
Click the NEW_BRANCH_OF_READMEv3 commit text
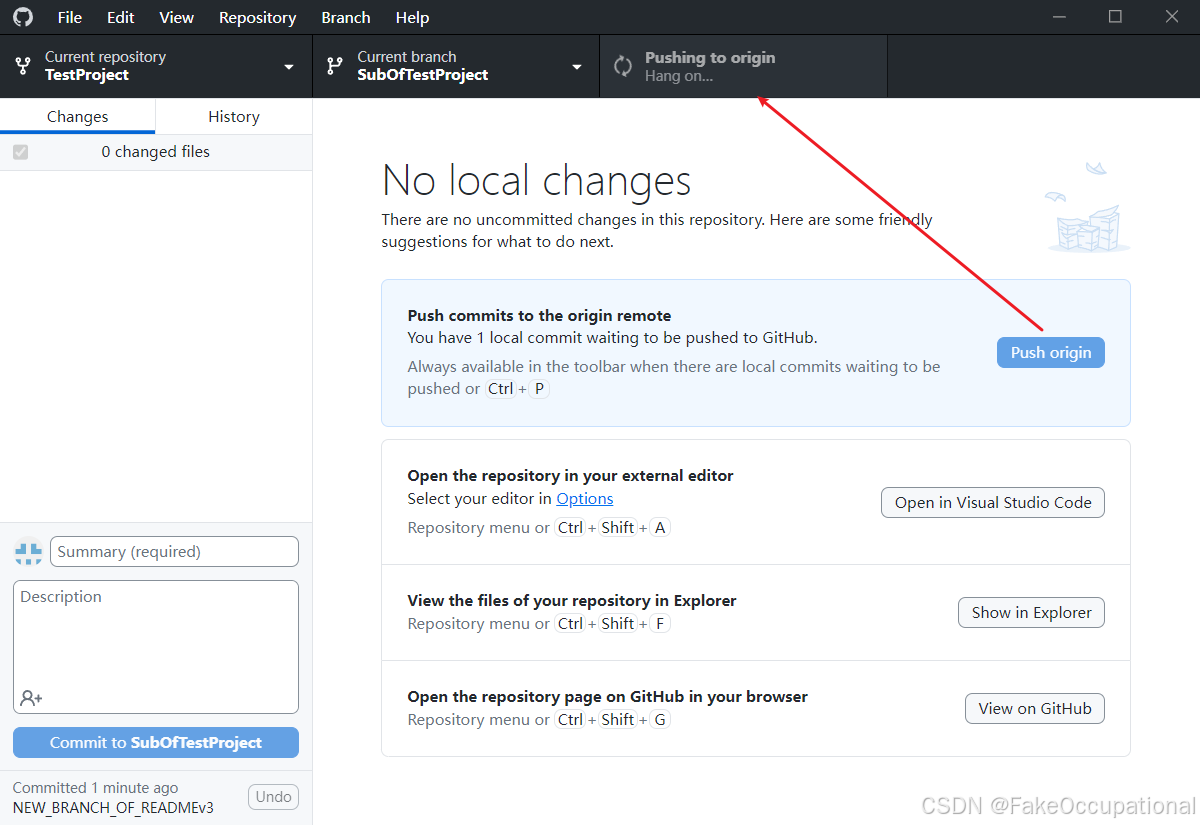click(113, 807)
